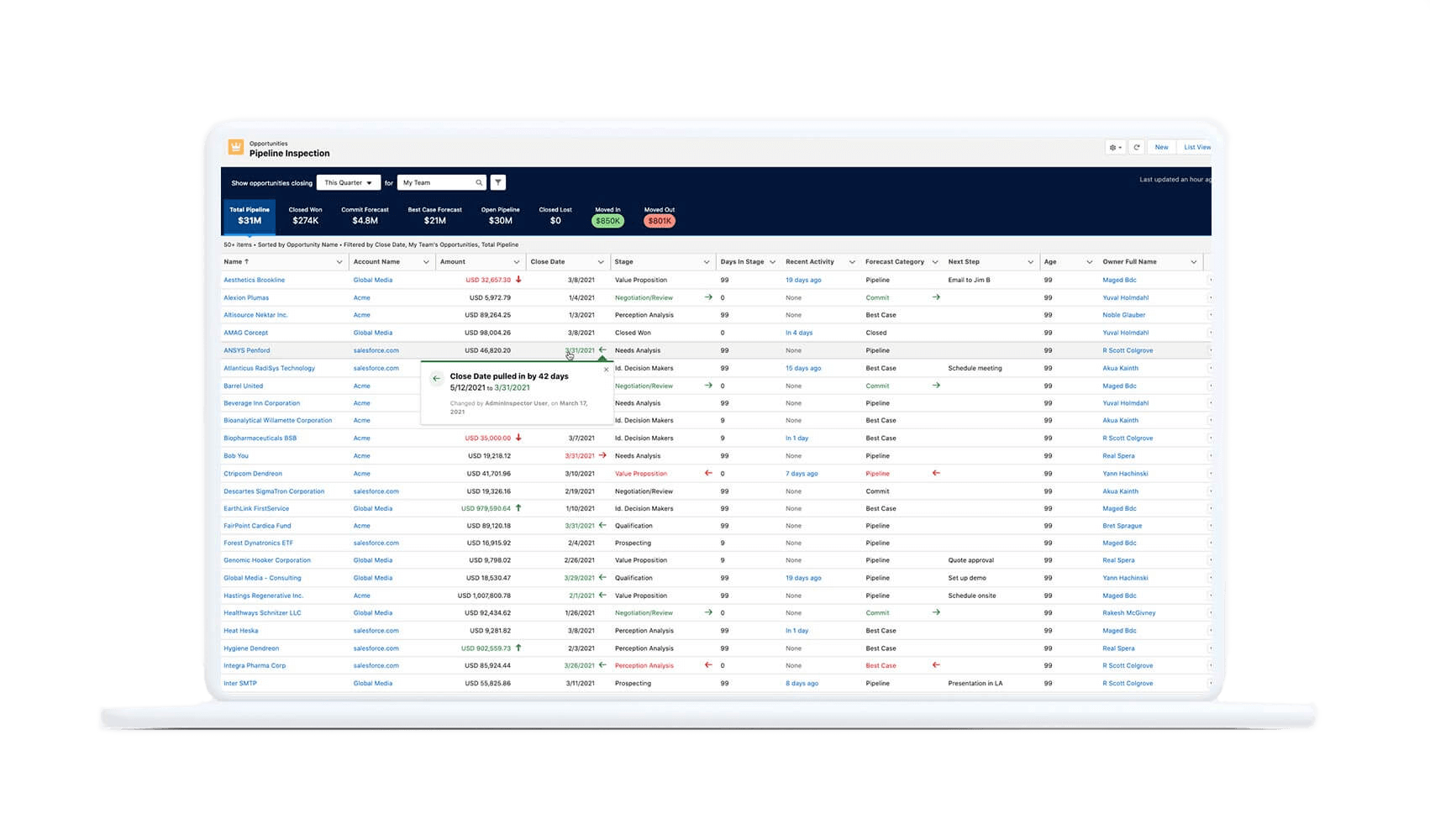Open Inter SMTP opportunity link
This screenshot has height=840, width=1430.
pyautogui.click(x=240, y=683)
